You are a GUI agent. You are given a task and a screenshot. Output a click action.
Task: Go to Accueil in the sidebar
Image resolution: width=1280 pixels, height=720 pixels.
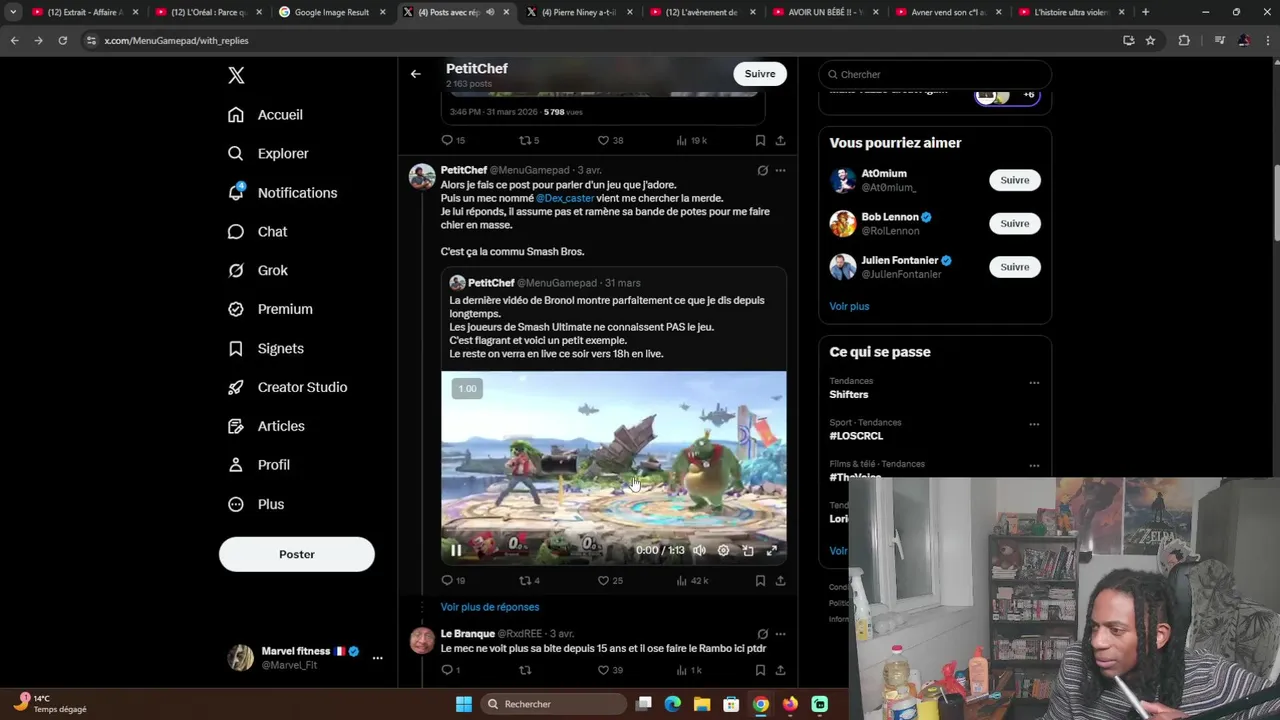(x=265, y=115)
